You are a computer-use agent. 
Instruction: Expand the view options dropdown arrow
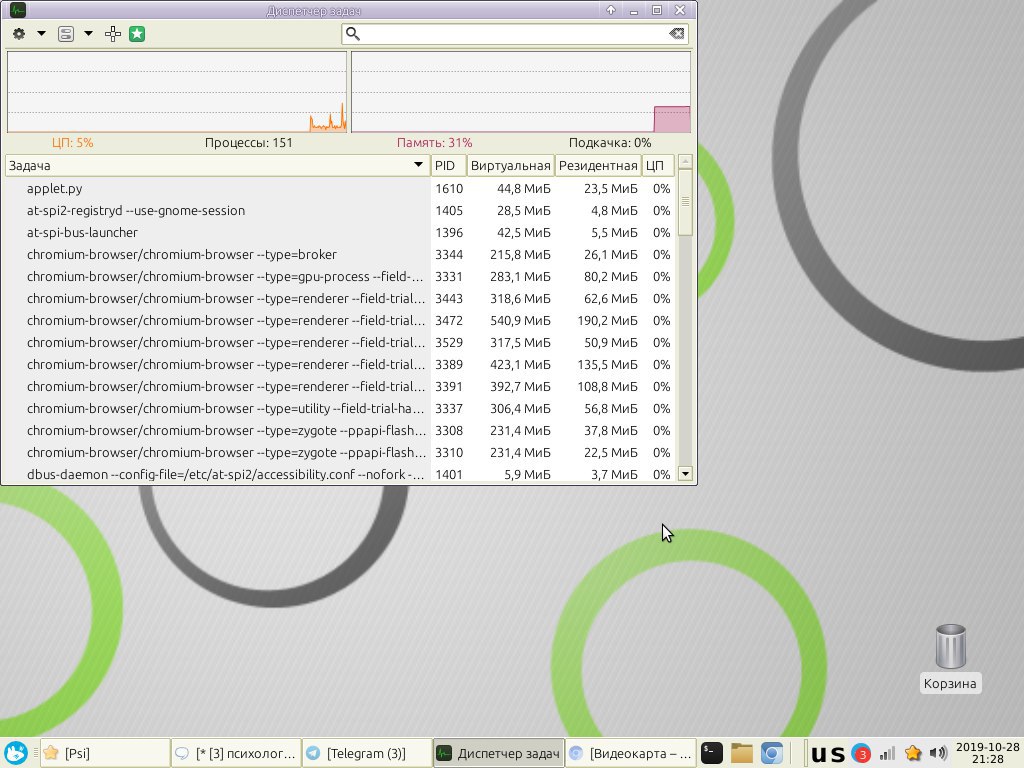coord(88,33)
